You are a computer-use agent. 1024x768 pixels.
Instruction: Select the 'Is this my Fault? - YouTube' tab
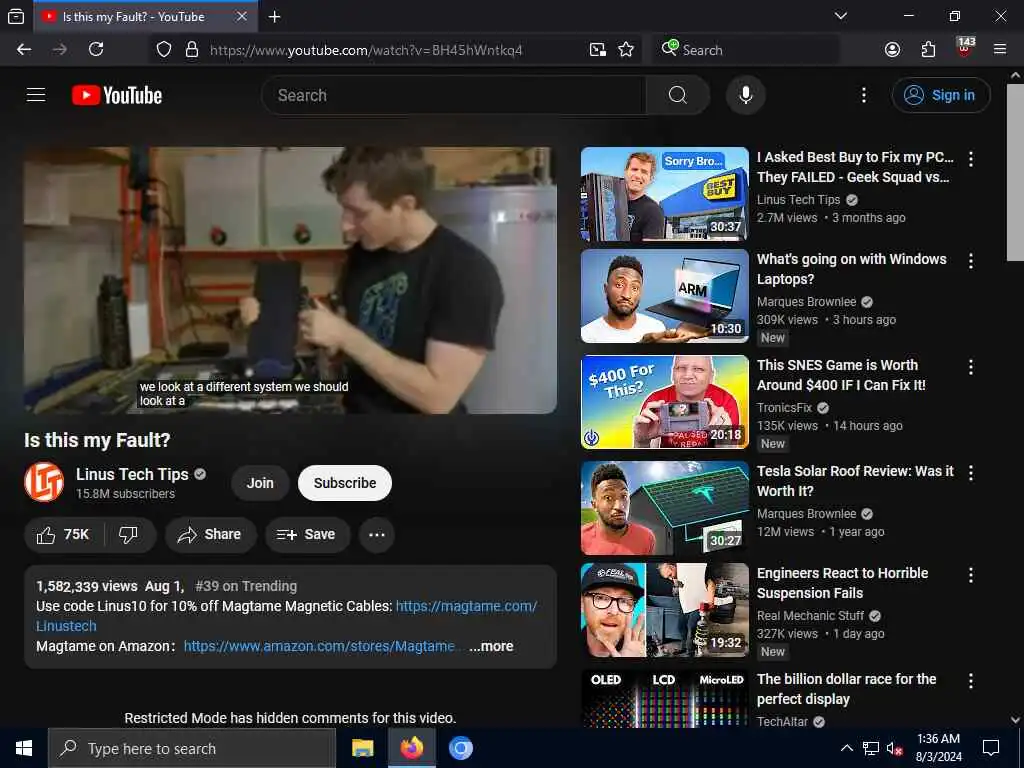click(x=133, y=17)
